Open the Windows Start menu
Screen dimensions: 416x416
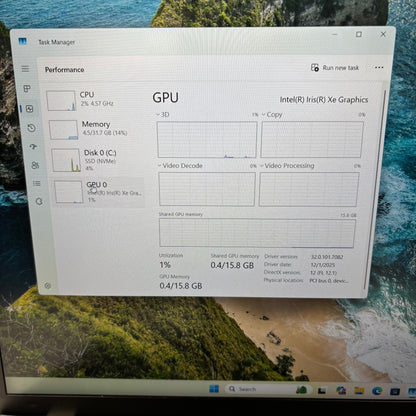214,389
